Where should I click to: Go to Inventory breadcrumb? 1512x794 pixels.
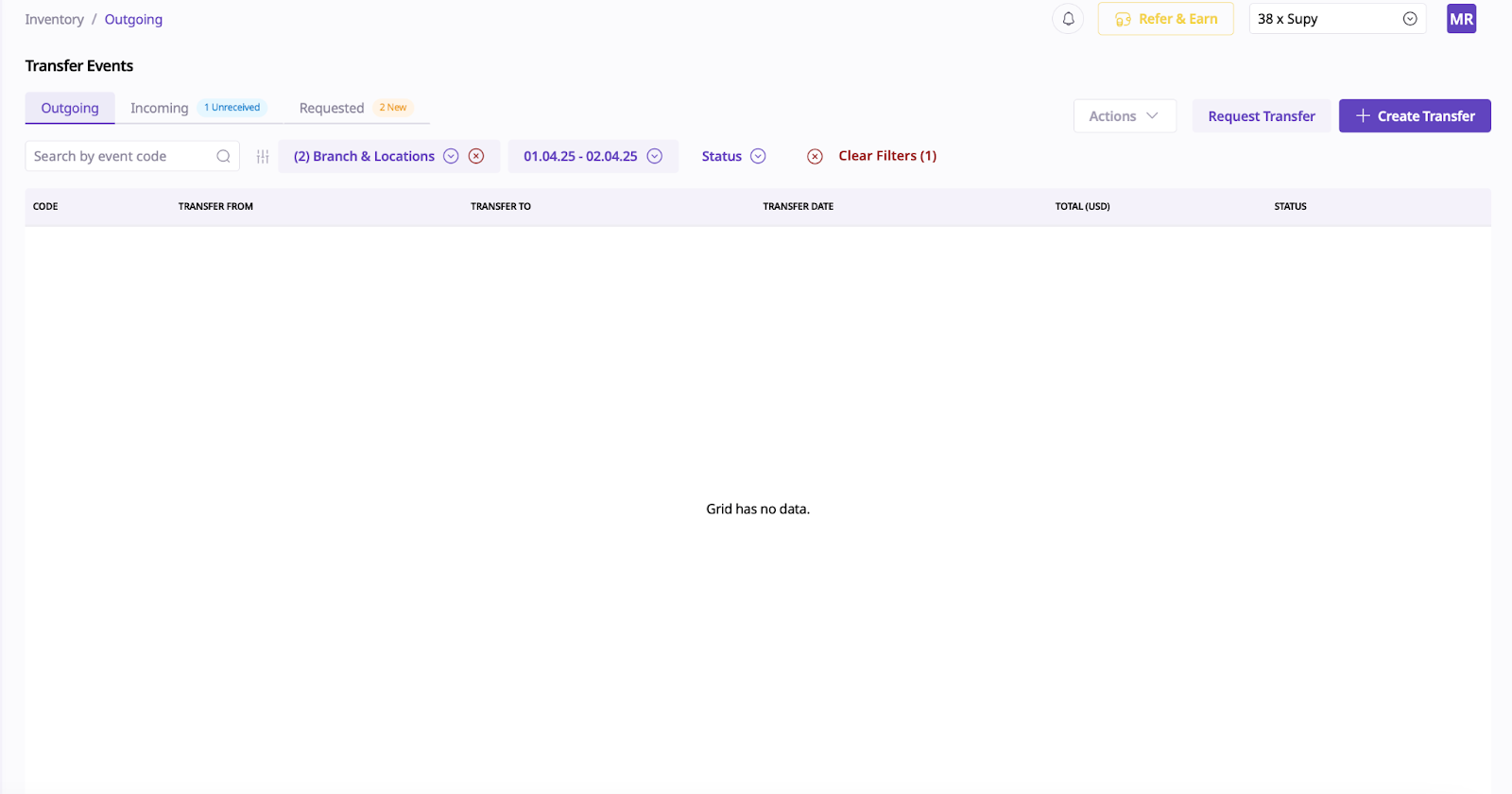tap(54, 19)
